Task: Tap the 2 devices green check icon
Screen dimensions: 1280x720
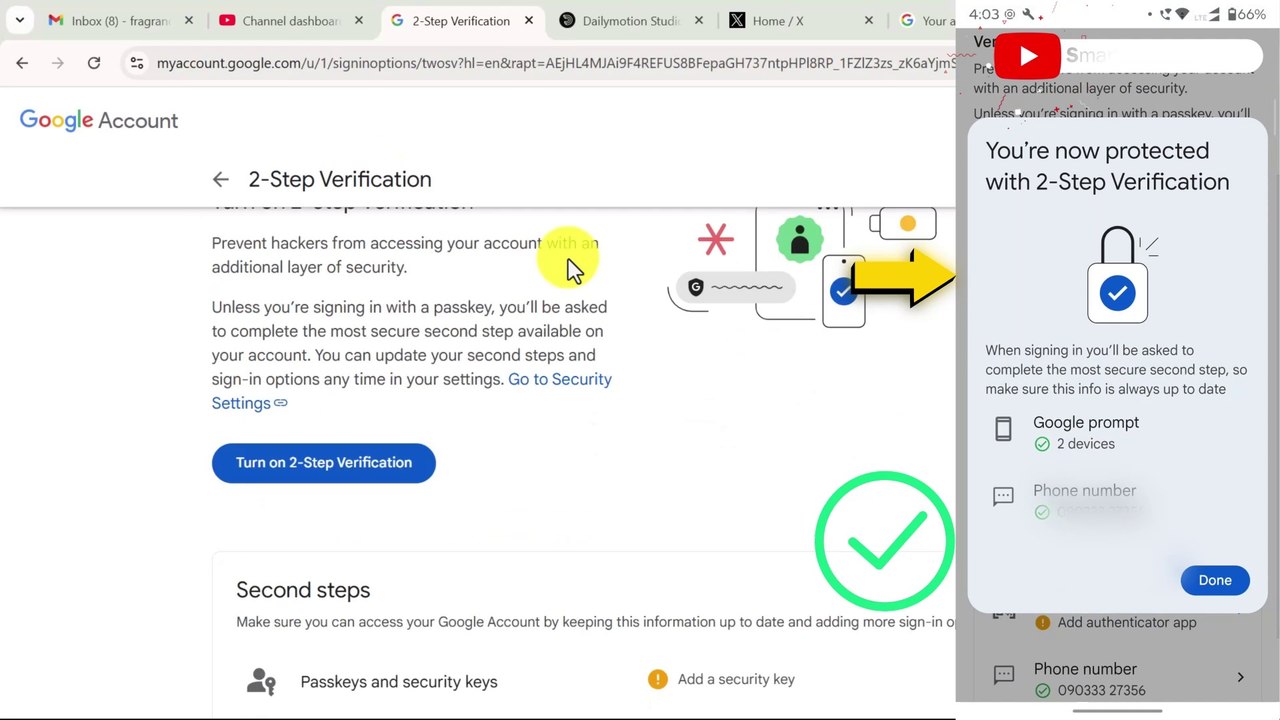Action: 1042,444
